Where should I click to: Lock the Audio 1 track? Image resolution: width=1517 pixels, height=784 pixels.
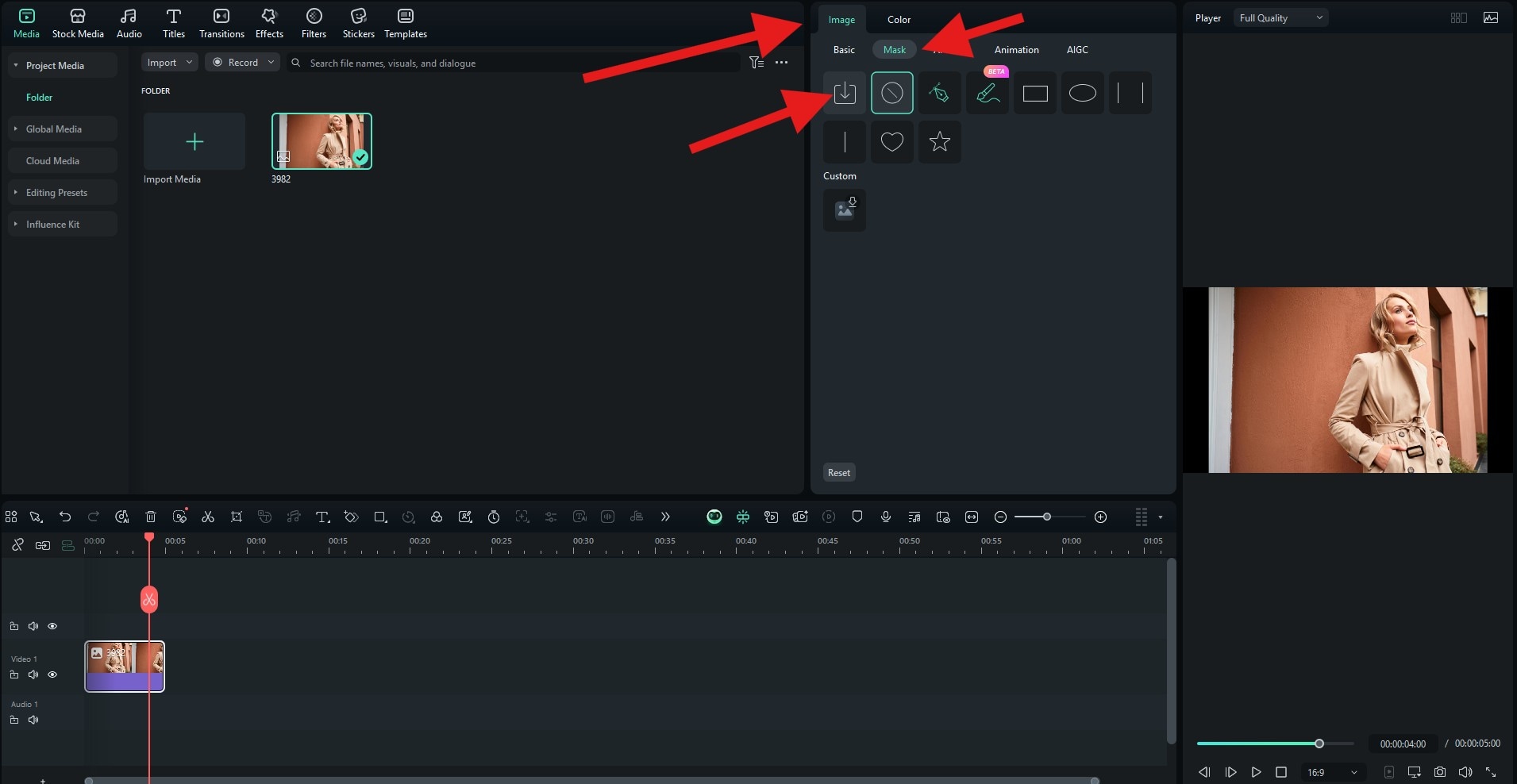(14, 720)
